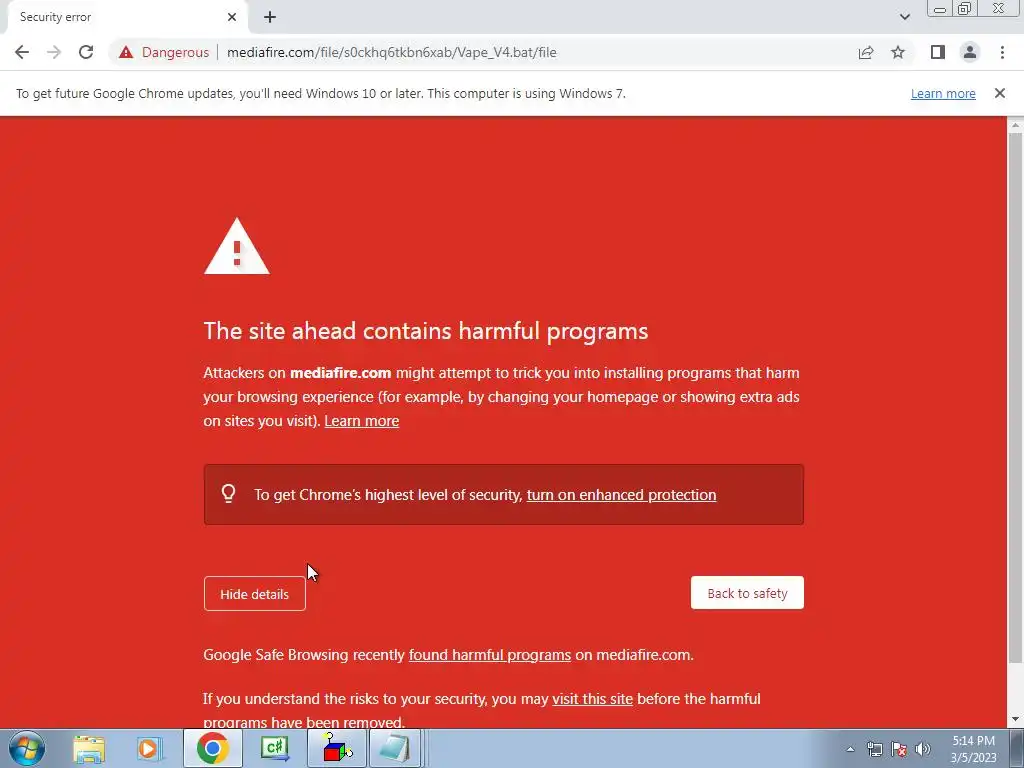The width and height of the screenshot is (1024, 768).
Task: Open Action Center flag tray icon
Action: click(x=899, y=749)
